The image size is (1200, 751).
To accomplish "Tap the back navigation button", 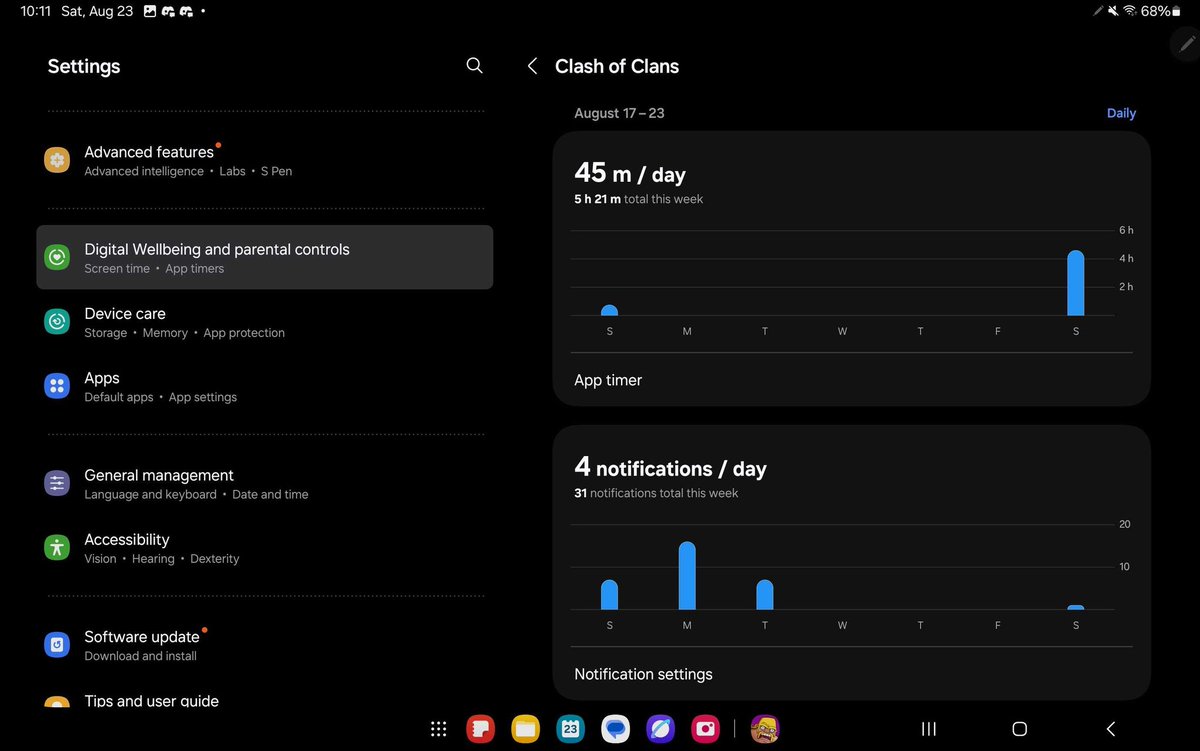I will click(x=1110, y=729).
